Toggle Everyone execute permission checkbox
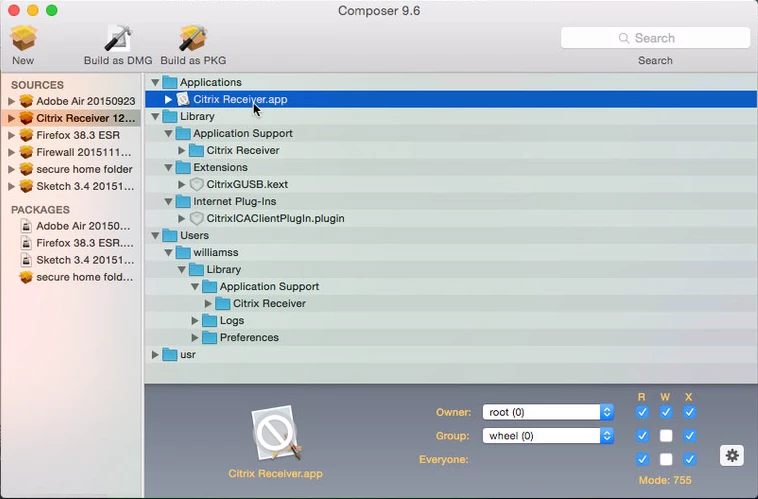This screenshot has height=499, width=758. point(689,459)
